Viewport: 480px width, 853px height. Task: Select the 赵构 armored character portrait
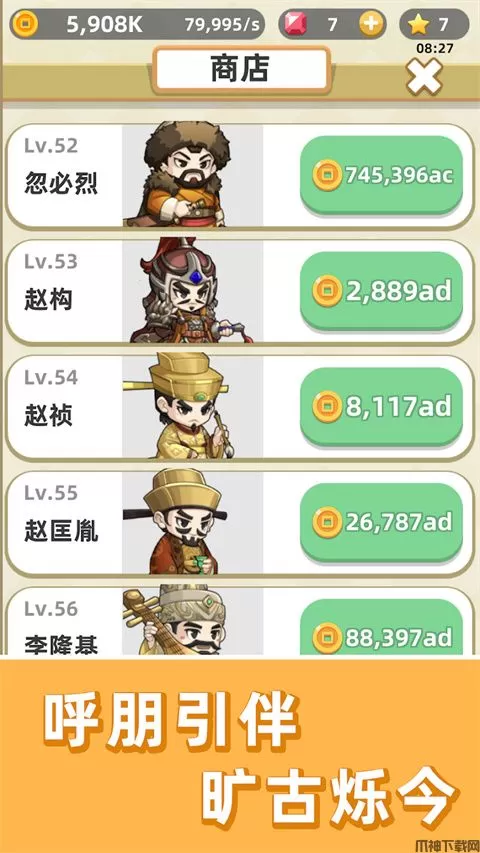tap(193, 291)
